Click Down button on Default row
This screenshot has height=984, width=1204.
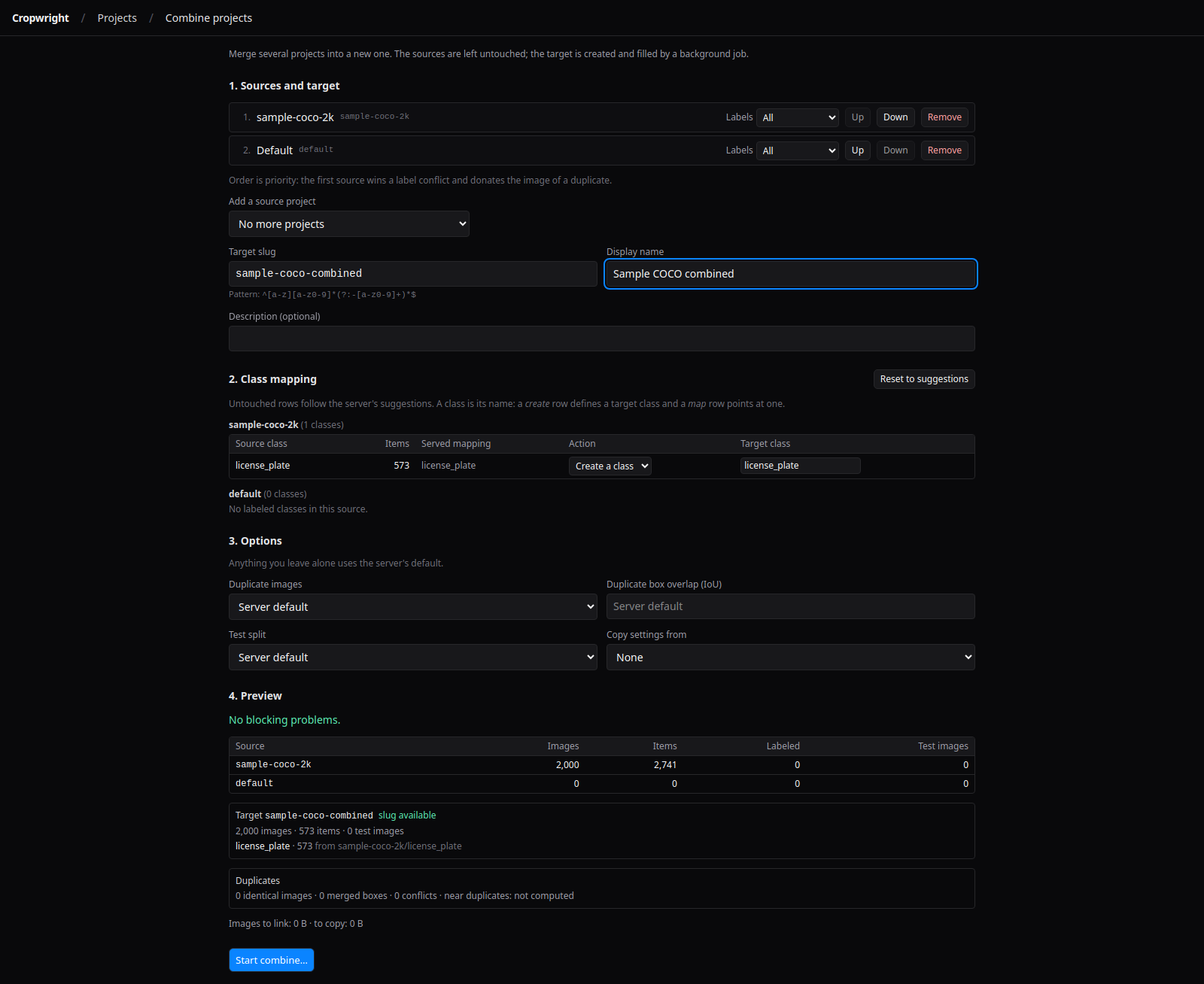tap(895, 150)
